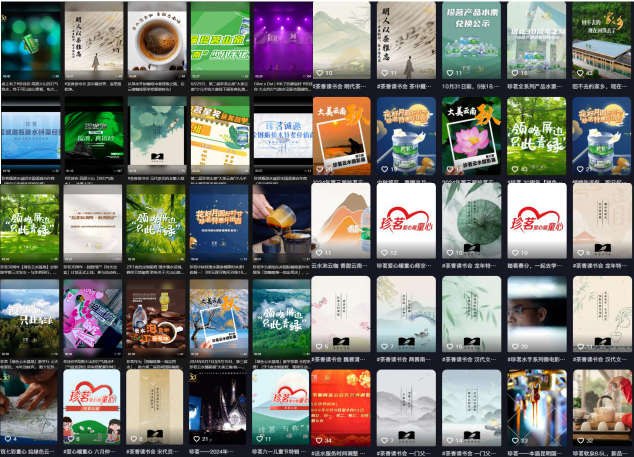Tap the heart on the 珍茗产品水票兑换公示 video

pyautogui.click(x=450, y=73)
